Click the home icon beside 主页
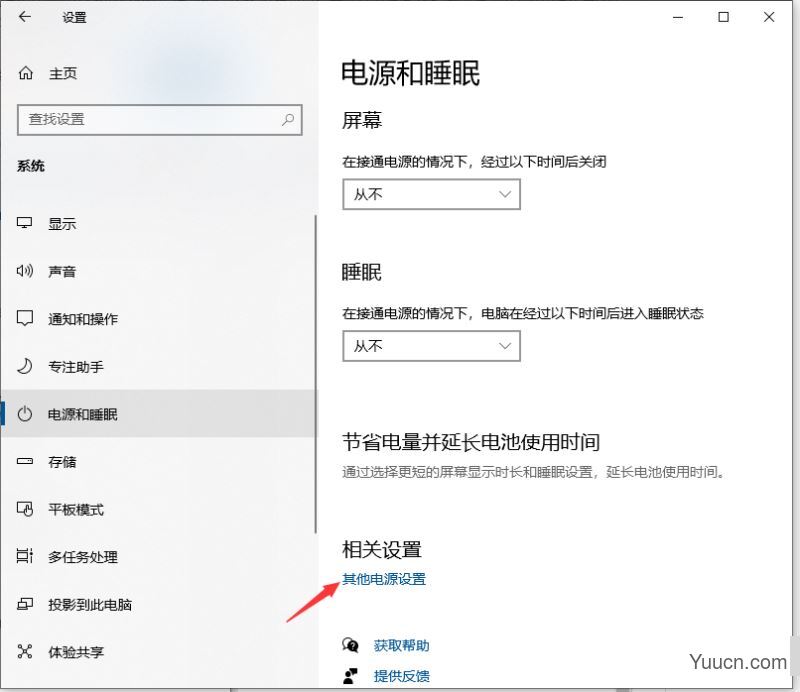This screenshot has width=800, height=692. pos(26,73)
